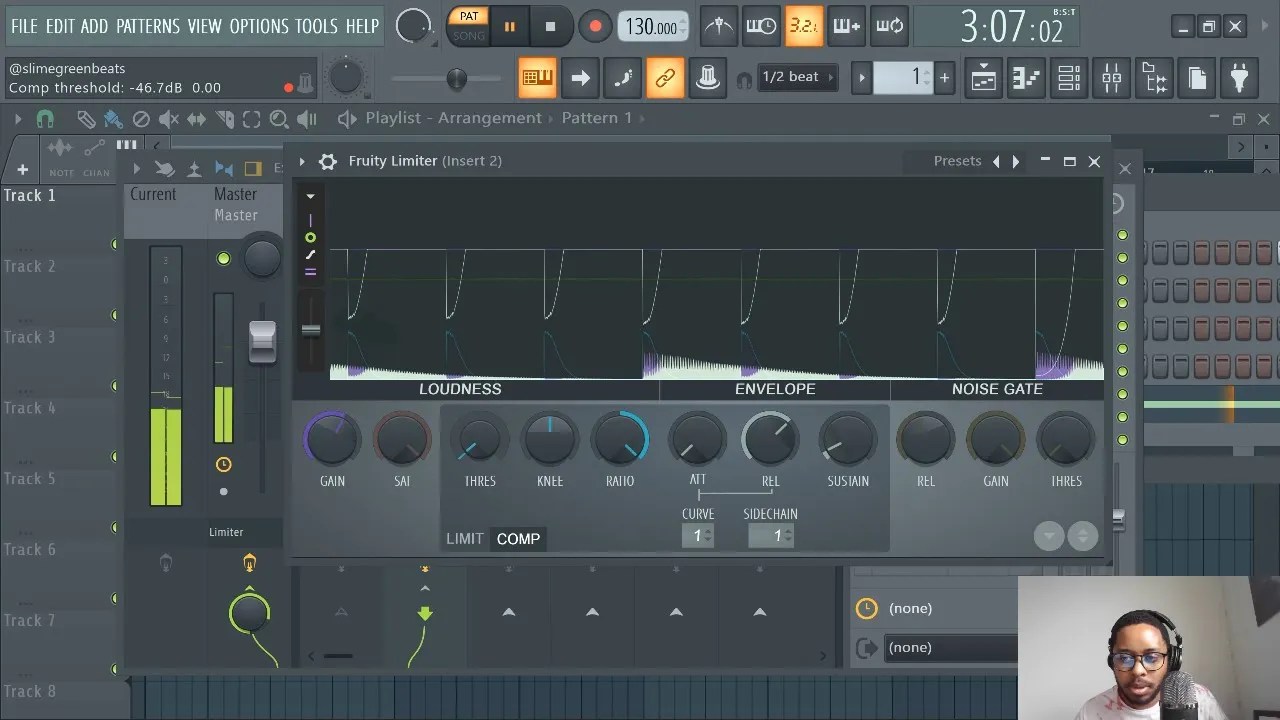Open the PATTERNS menu
This screenshot has height=720, width=1280.
tap(148, 26)
